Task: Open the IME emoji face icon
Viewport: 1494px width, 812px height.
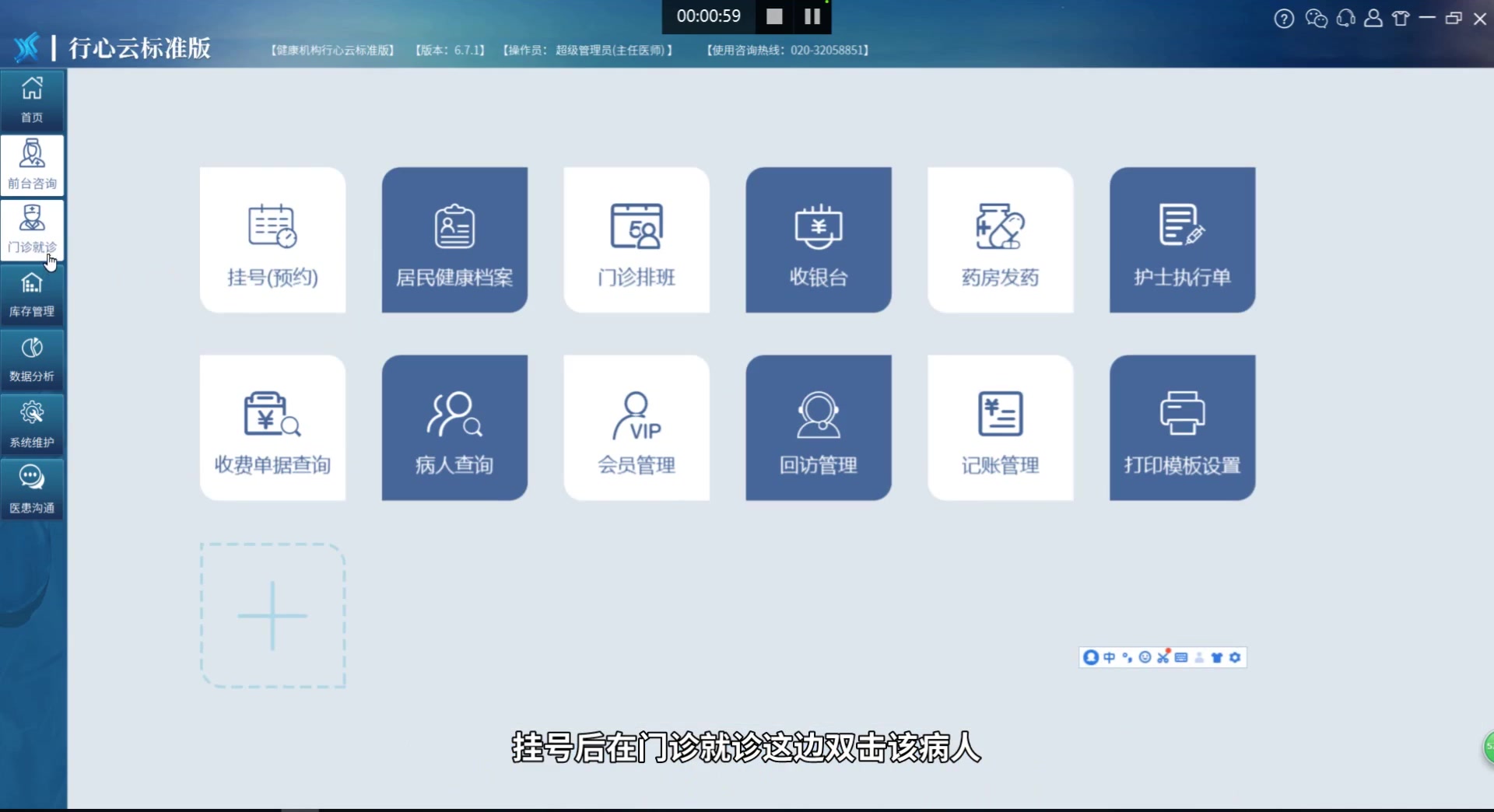Action: 1145,657
